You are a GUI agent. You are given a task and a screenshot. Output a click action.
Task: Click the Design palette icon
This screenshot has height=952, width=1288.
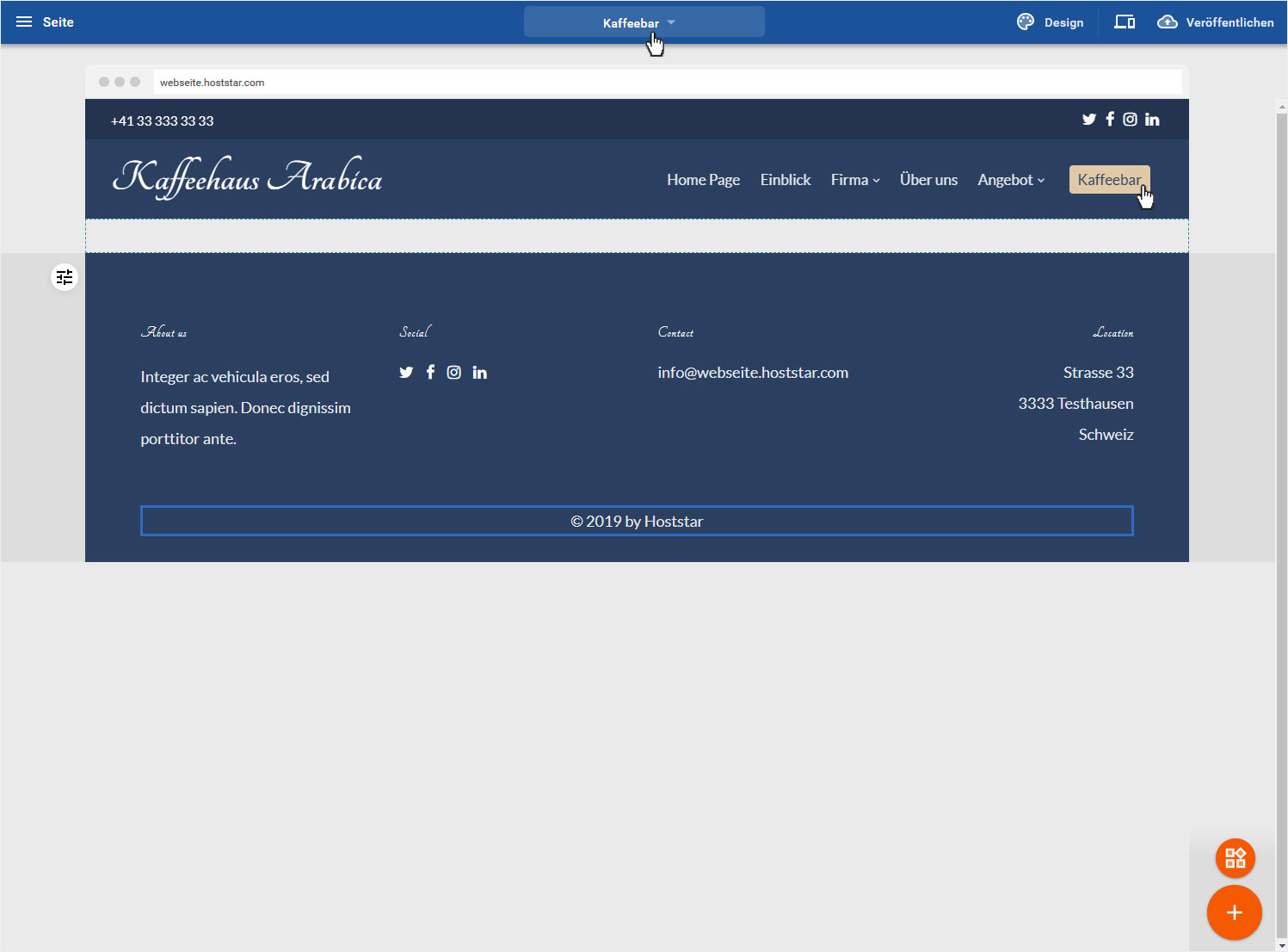point(1026,22)
